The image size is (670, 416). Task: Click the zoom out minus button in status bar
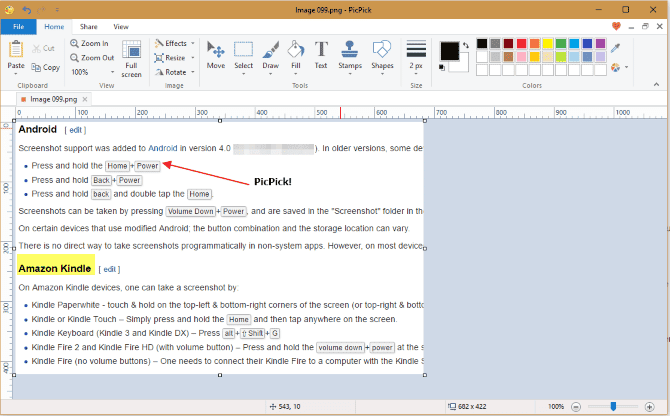pyautogui.click(x=576, y=407)
